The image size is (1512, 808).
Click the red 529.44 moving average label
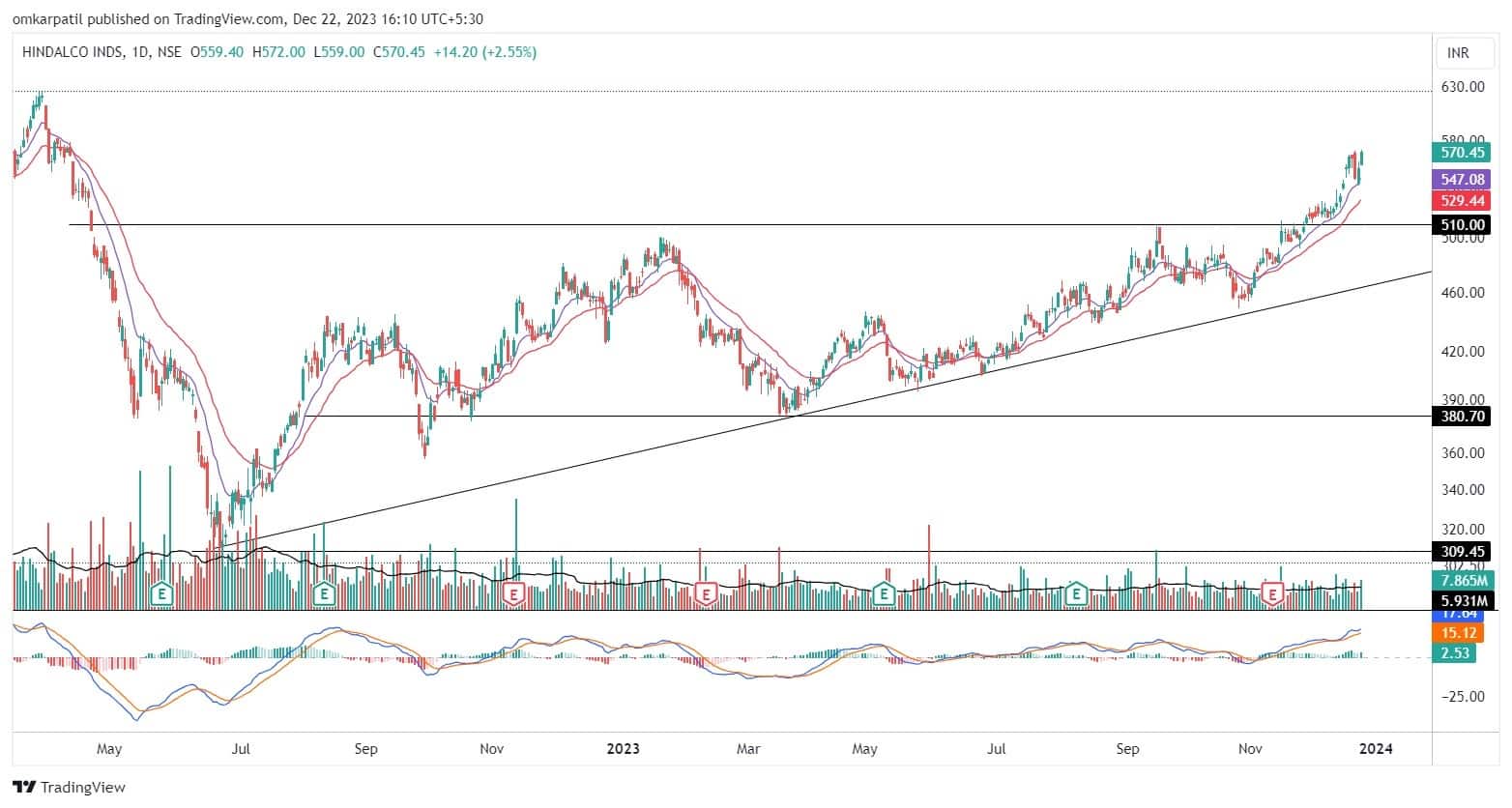point(1462,200)
